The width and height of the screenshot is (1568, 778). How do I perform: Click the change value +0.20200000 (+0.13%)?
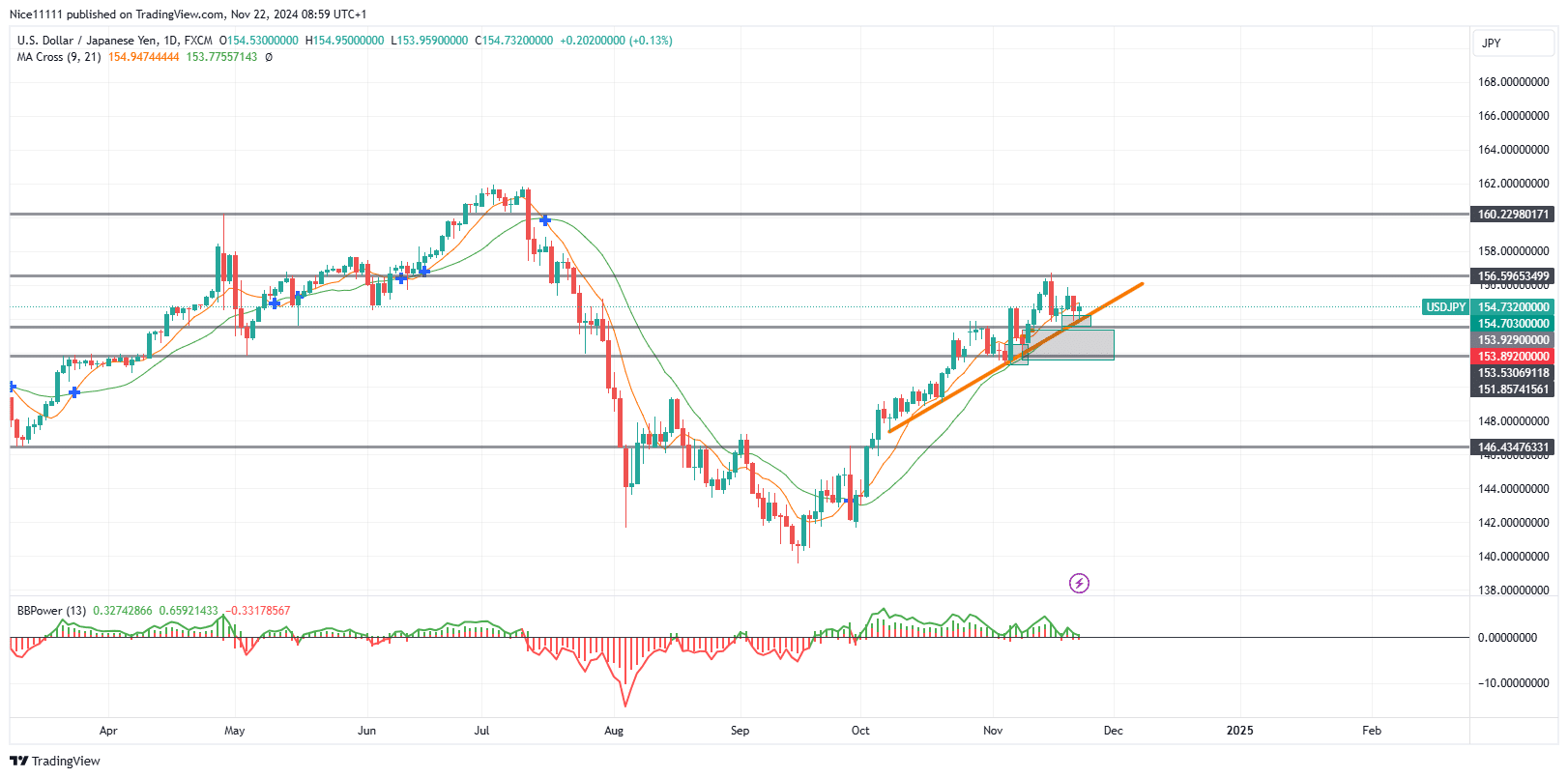coord(616,41)
